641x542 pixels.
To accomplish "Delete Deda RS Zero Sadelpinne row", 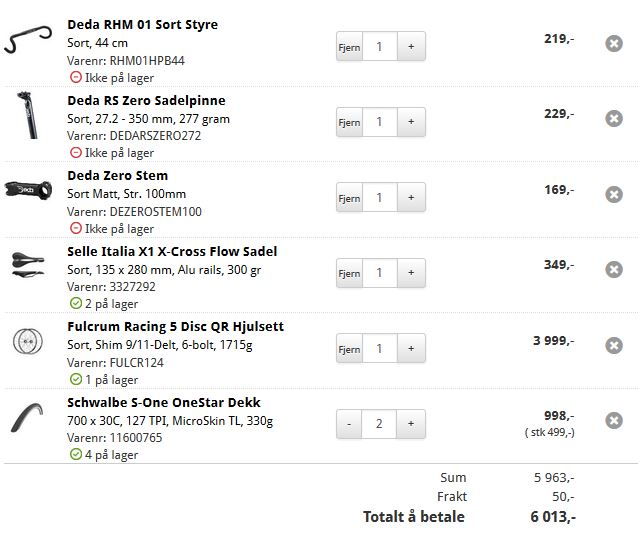I will [x=614, y=119].
